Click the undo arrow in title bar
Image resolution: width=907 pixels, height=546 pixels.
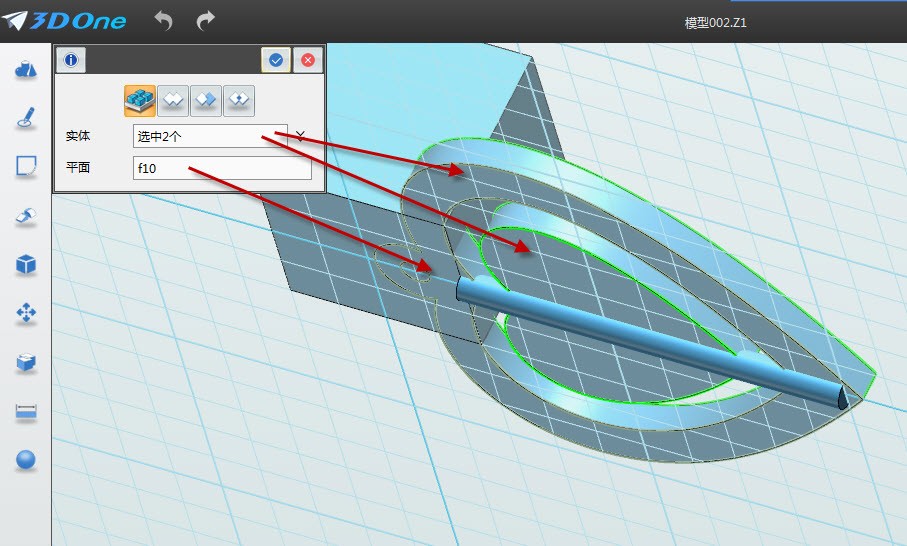pyautogui.click(x=164, y=19)
